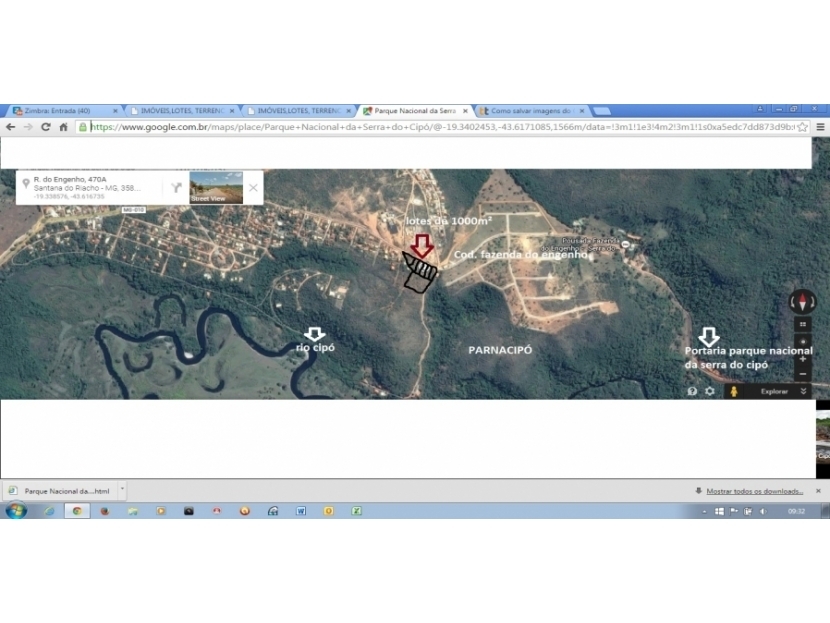Zoom out the map with minus button
The height and width of the screenshot is (623, 830).
[802, 373]
